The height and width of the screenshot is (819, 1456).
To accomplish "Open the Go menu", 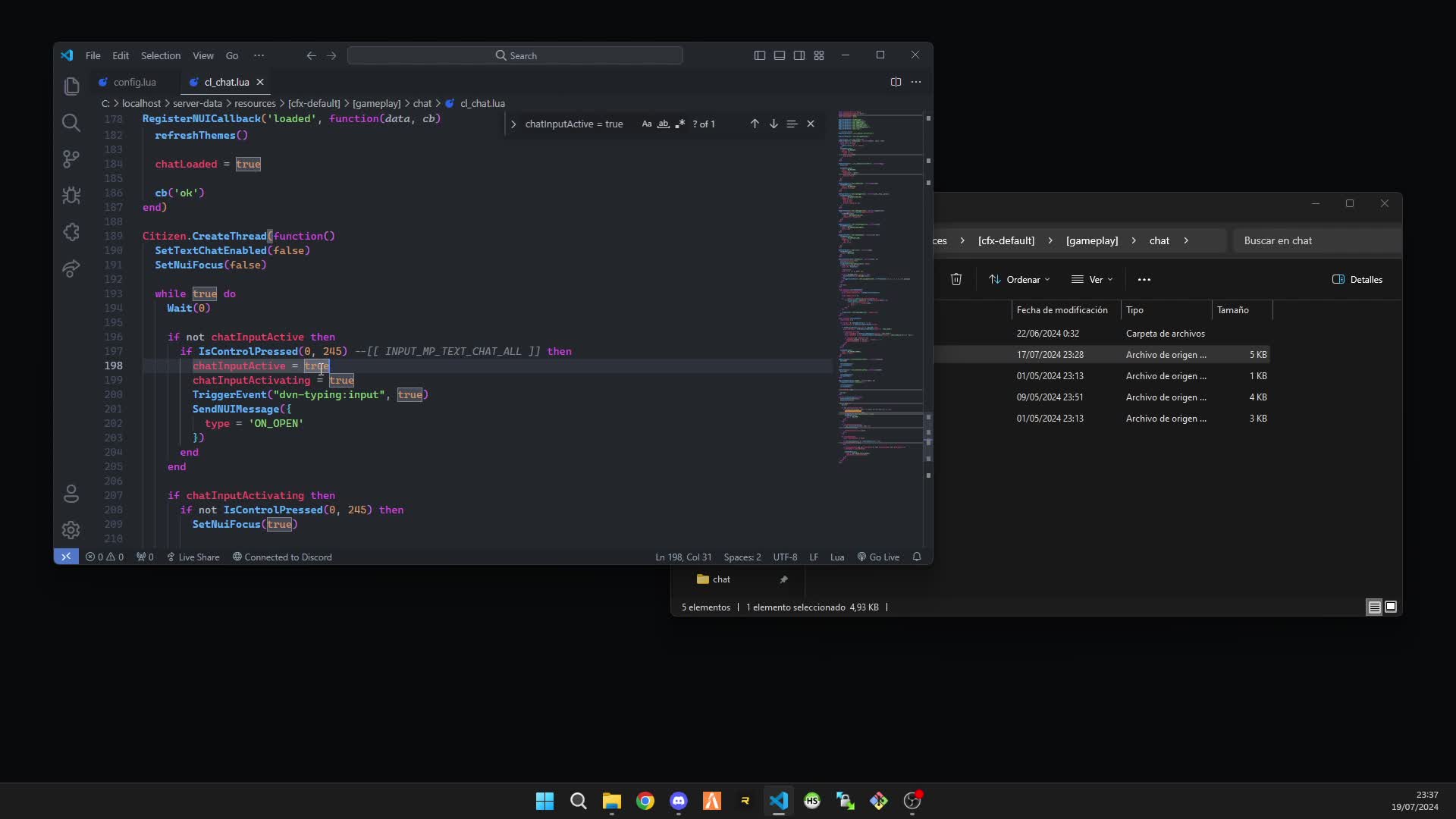I will [232, 55].
